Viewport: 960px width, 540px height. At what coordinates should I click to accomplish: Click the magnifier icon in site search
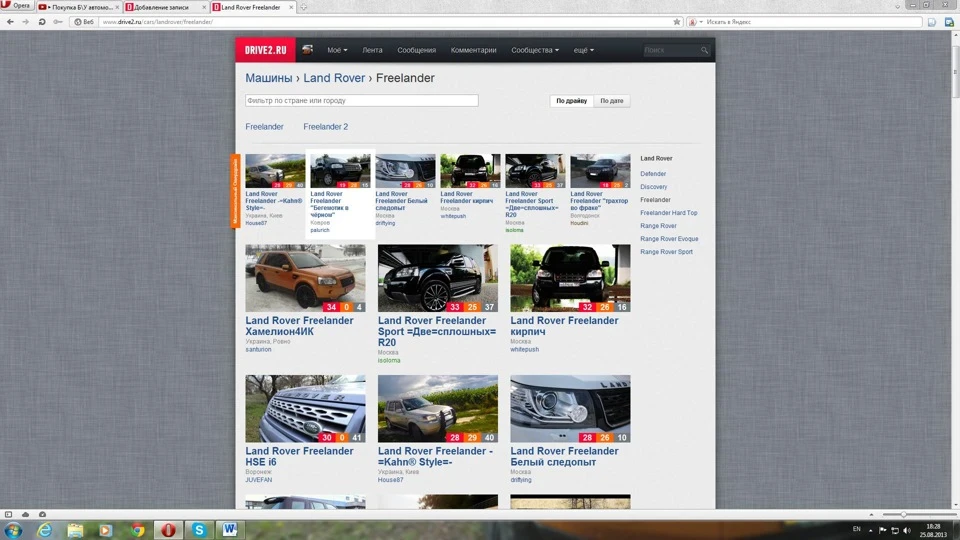click(x=705, y=50)
